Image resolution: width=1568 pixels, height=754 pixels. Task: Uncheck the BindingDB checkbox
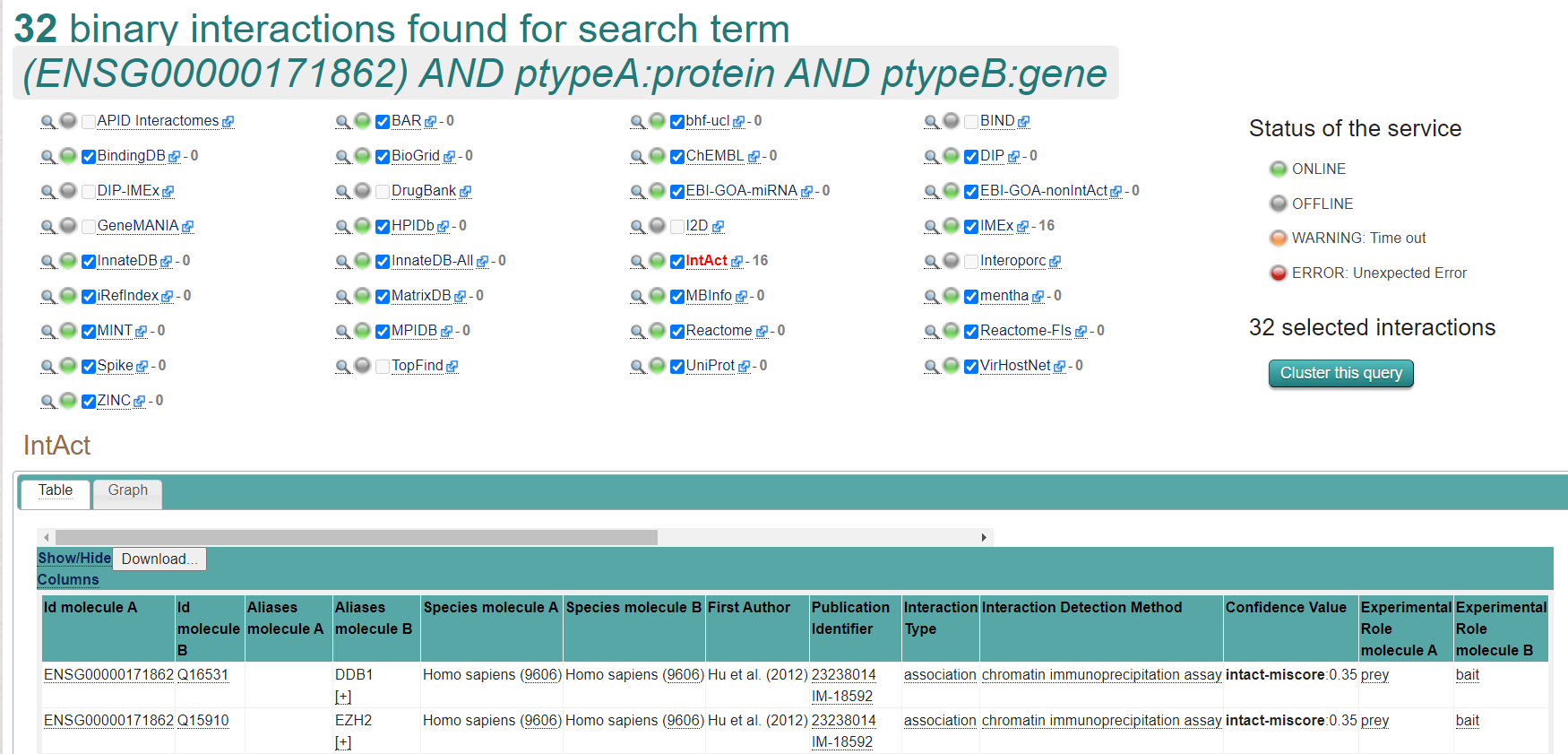pos(89,157)
